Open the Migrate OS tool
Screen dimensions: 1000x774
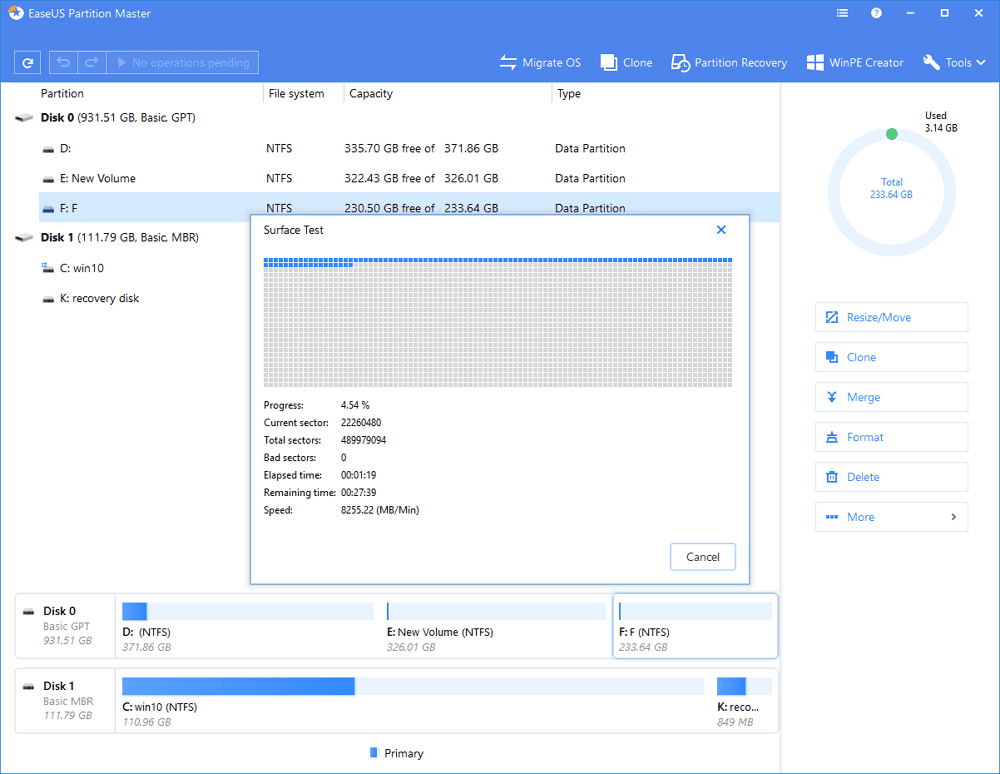pos(540,63)
